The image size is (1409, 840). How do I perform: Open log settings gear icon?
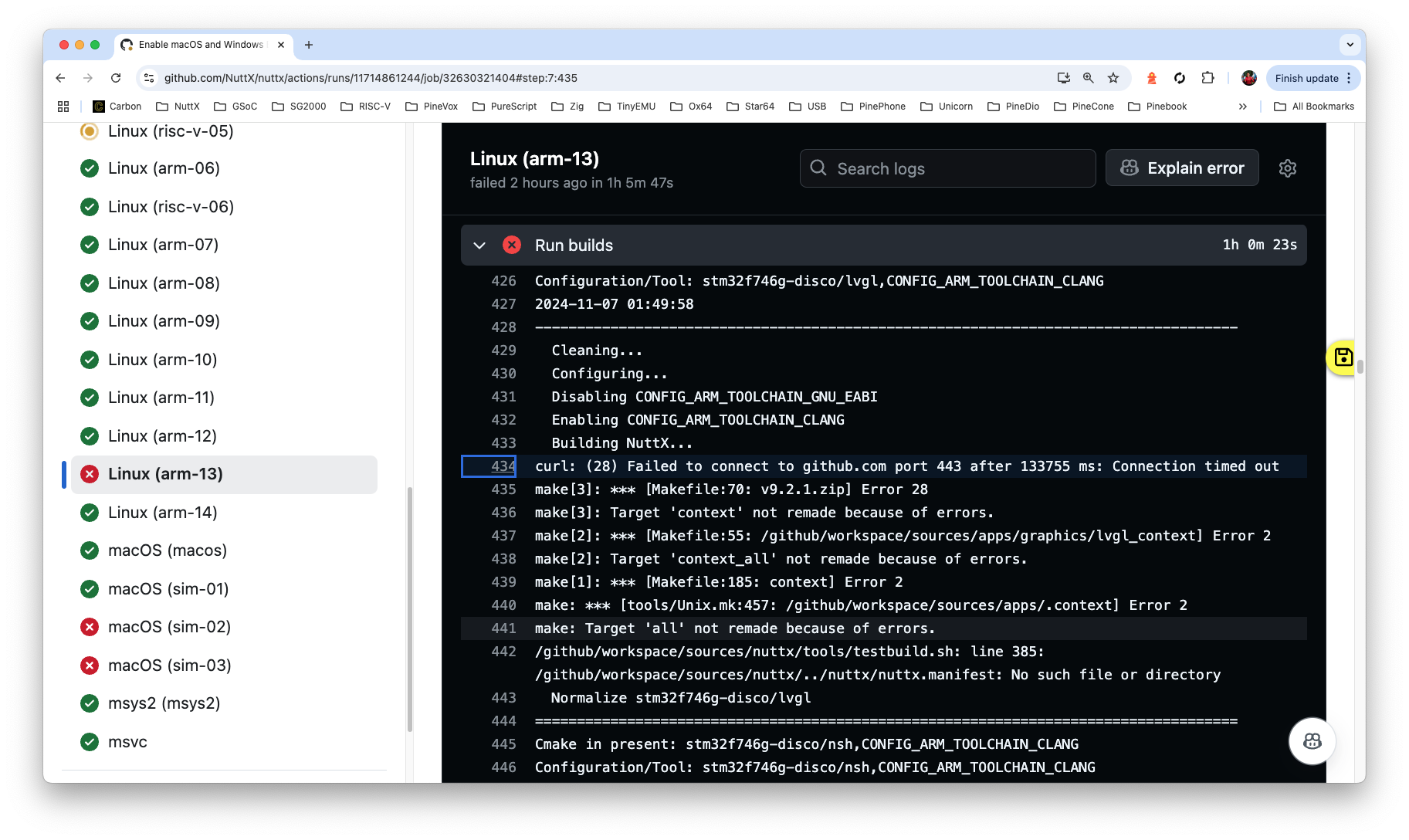click(x=1287, y=168)
